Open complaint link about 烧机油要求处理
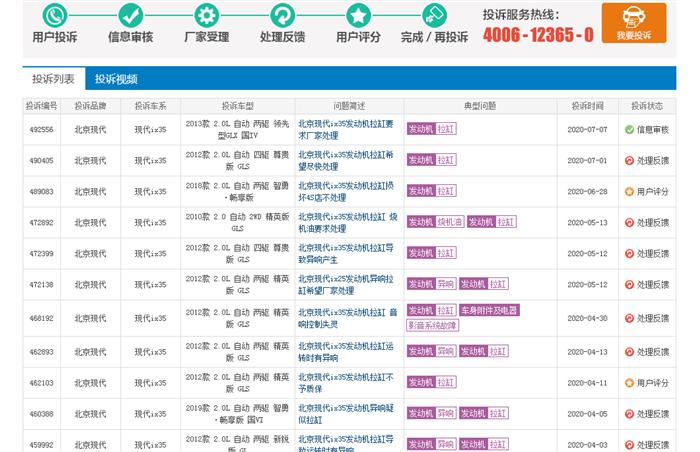 tap(347, 222)
